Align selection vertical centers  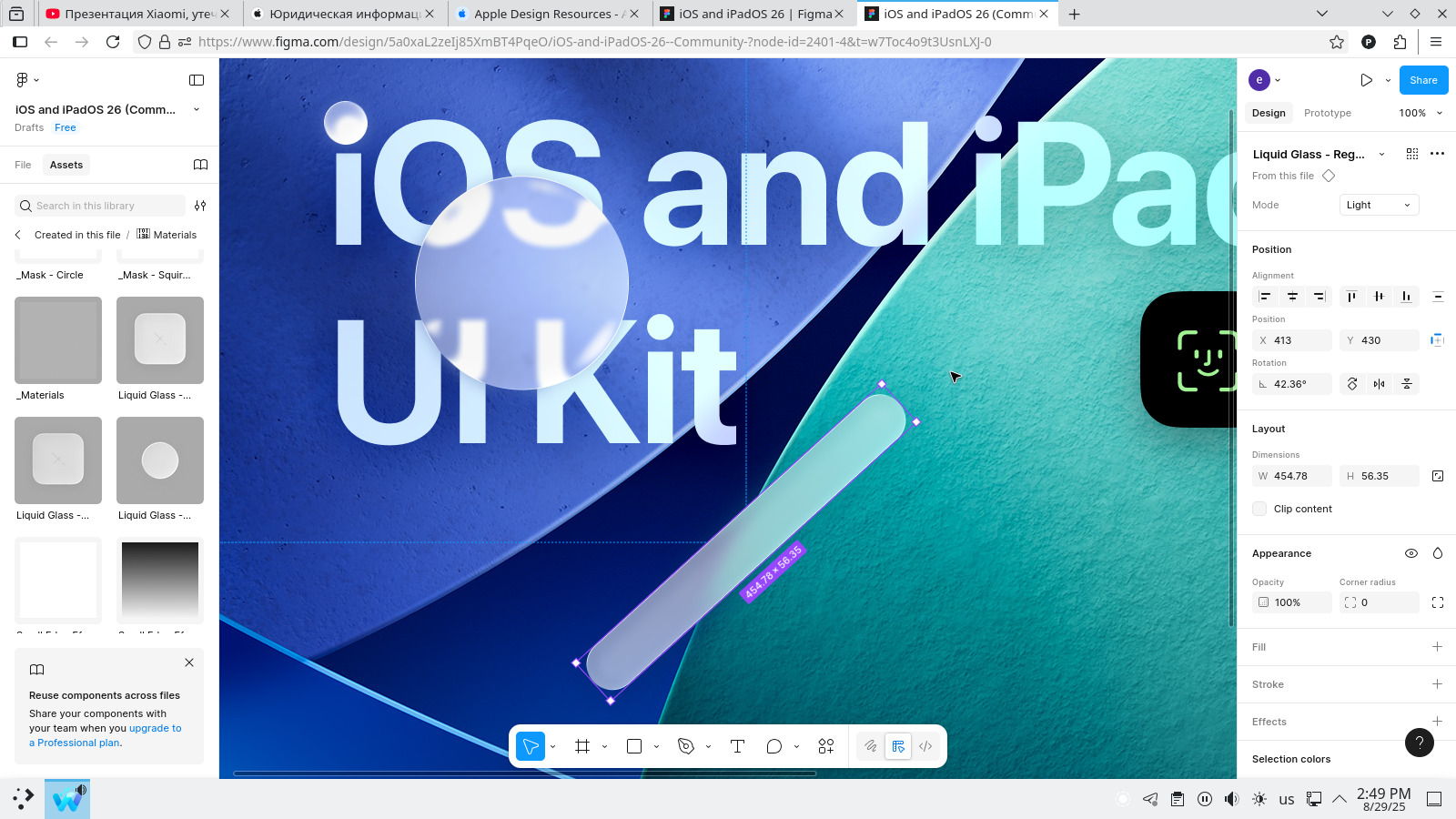pos(1380,297)
